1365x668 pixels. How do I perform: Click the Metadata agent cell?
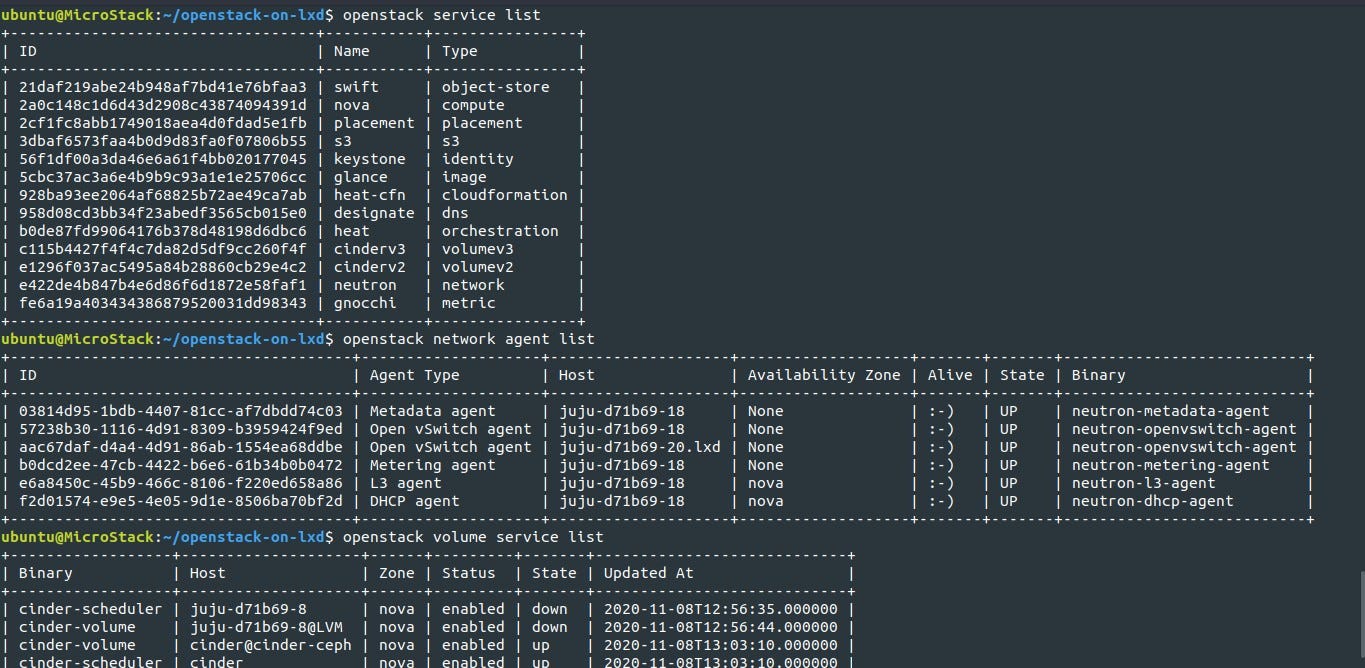433,411
